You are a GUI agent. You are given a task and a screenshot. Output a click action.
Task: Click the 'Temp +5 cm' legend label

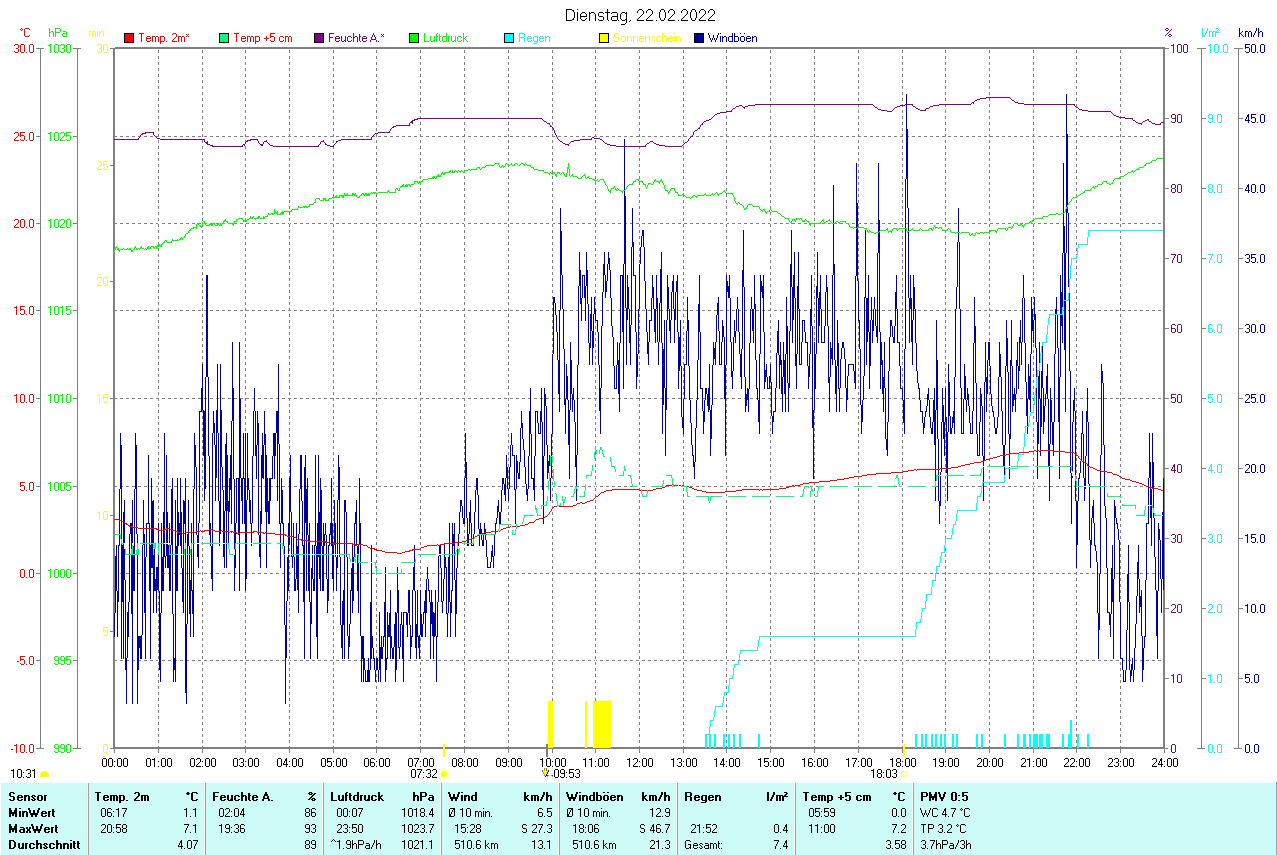point(263,38)
